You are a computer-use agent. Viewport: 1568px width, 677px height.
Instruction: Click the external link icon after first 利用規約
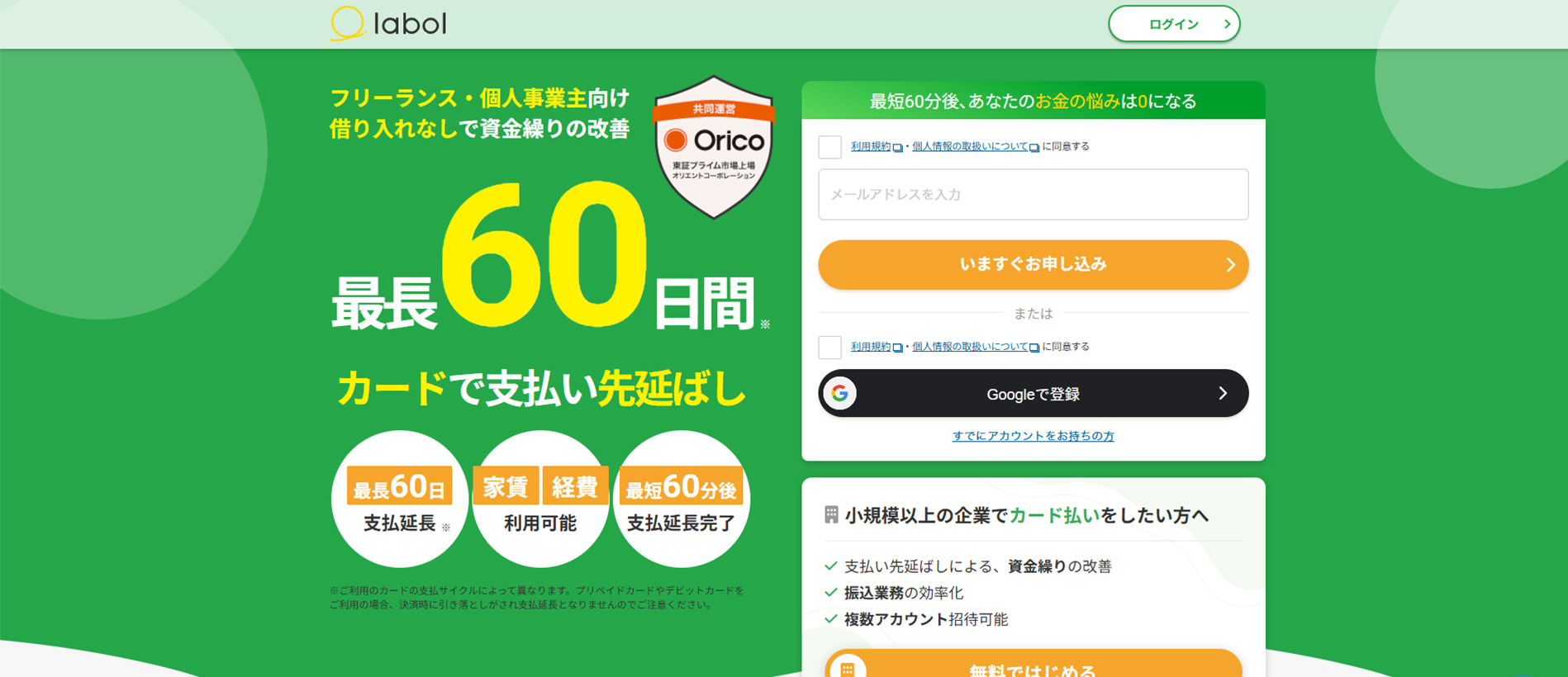[898, 148]
